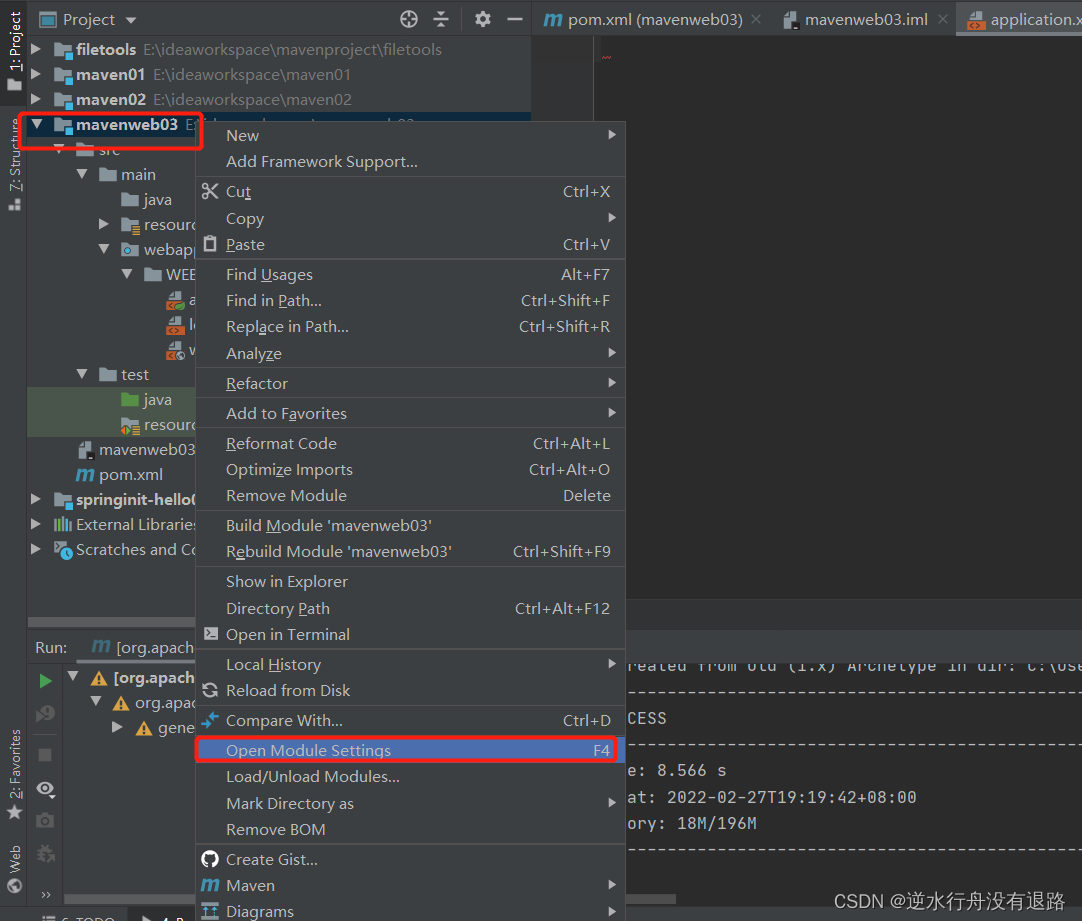Viewport: 1082px width, 921px height.
Task: Close the mavenweb03.iml tab
Action: point(943,19)
